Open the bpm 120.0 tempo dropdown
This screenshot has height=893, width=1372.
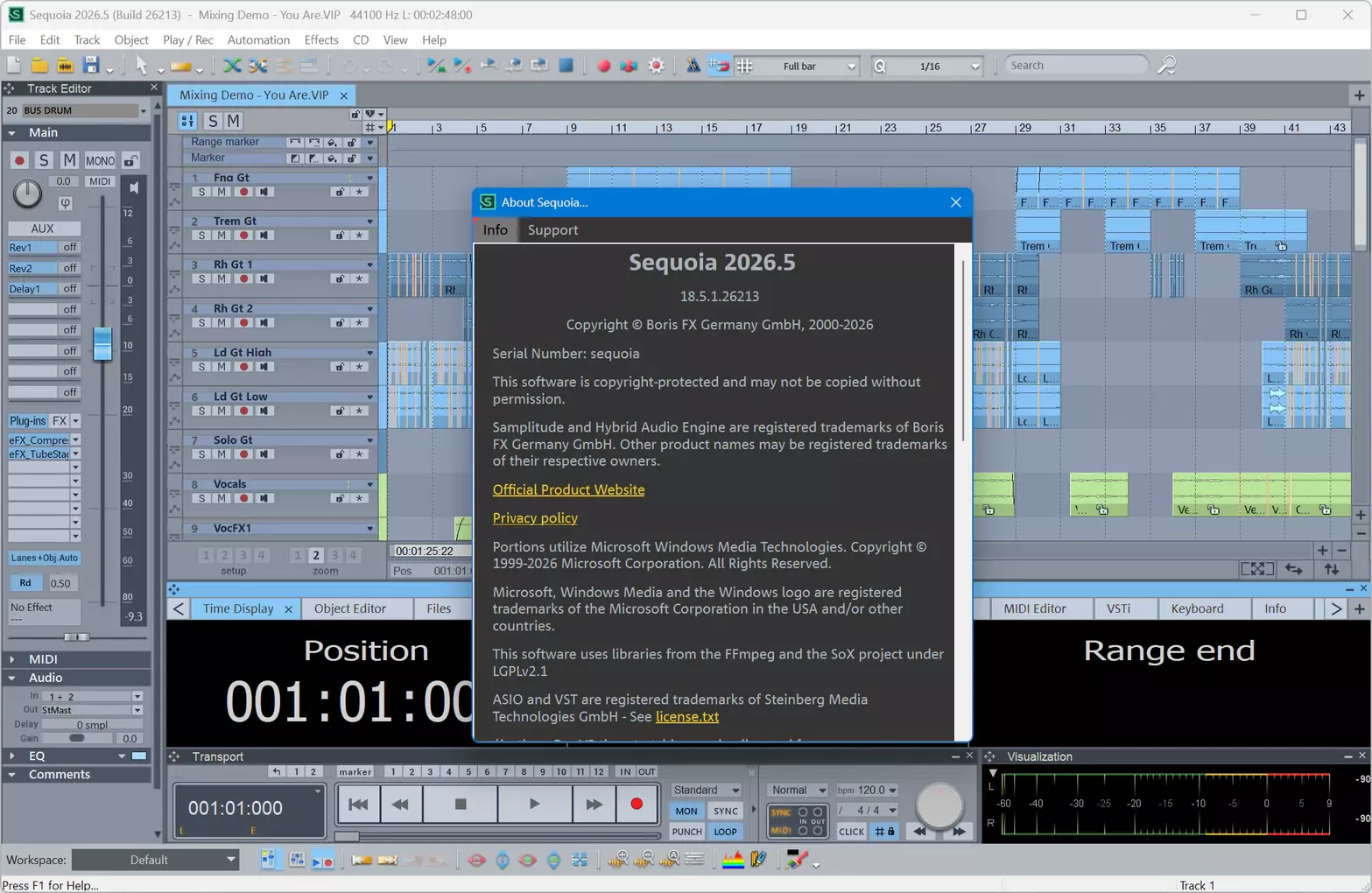(892, 790)
